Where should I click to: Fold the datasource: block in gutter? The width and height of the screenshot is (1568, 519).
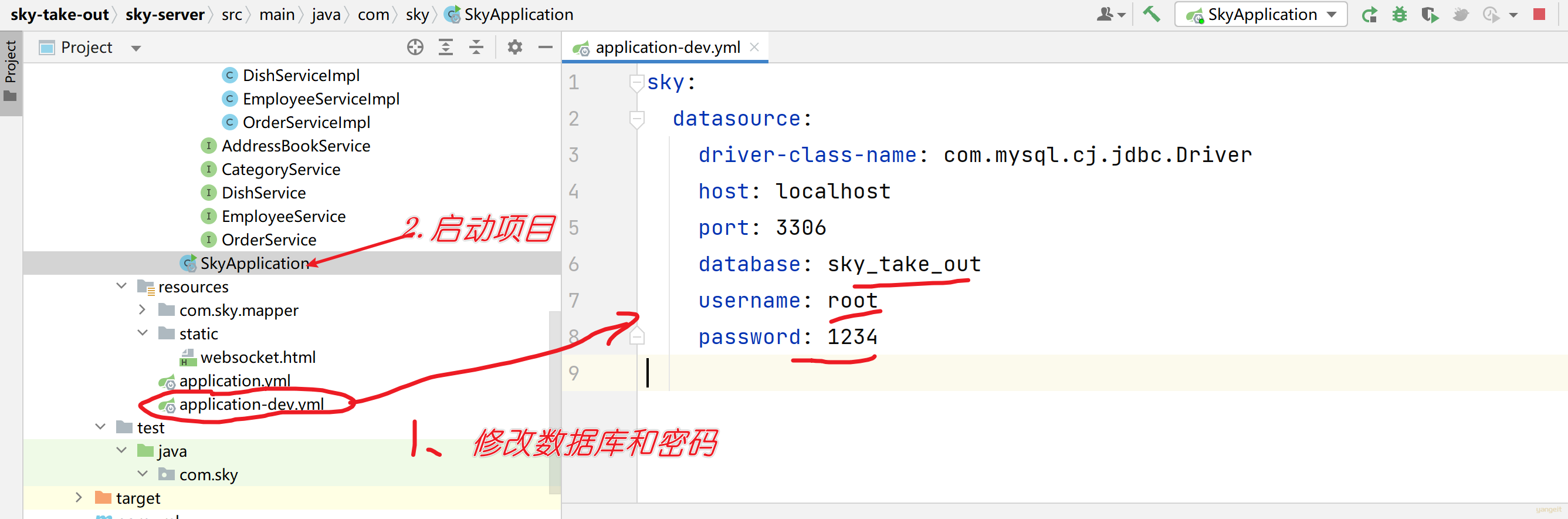(636, 119)
